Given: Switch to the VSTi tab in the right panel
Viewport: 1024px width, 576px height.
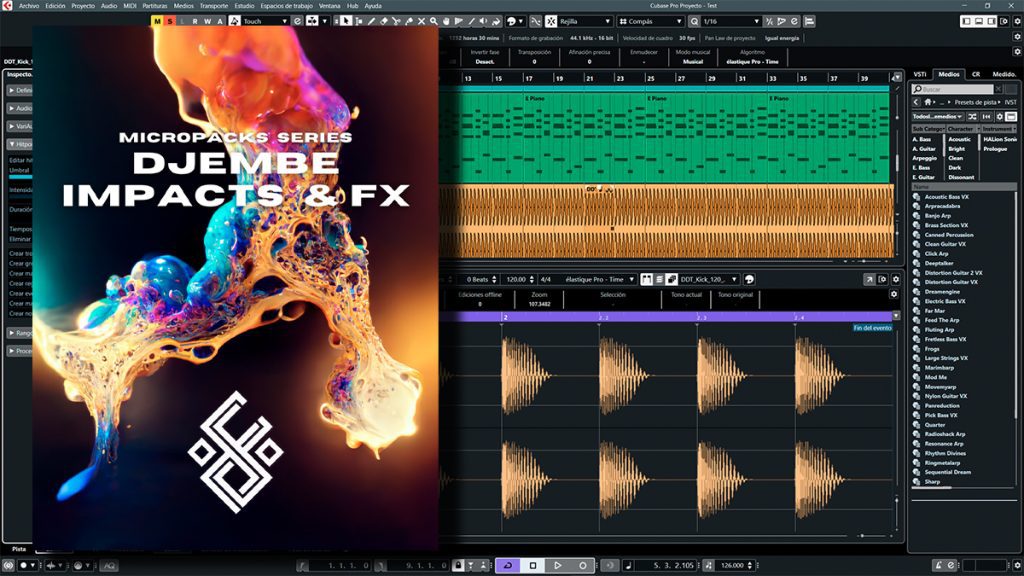Looking at the screenshot, I should tap(920, 74).
